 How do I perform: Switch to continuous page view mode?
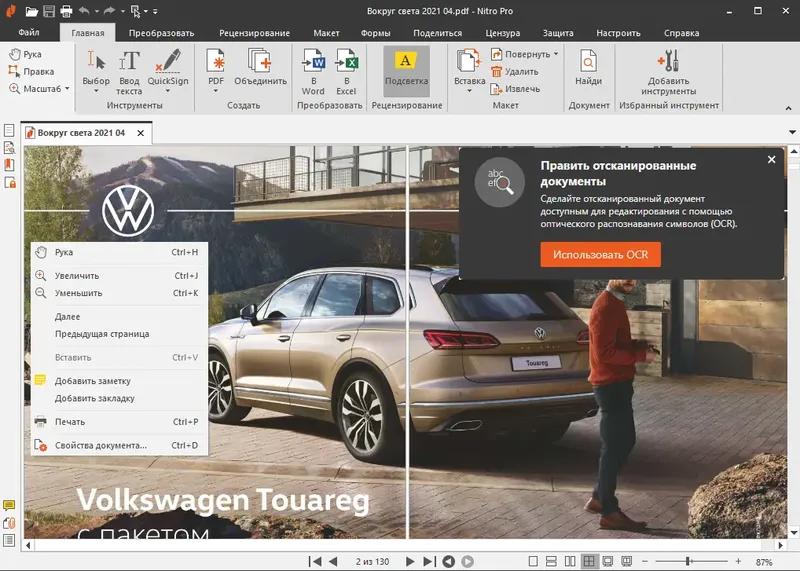[552, 561]
